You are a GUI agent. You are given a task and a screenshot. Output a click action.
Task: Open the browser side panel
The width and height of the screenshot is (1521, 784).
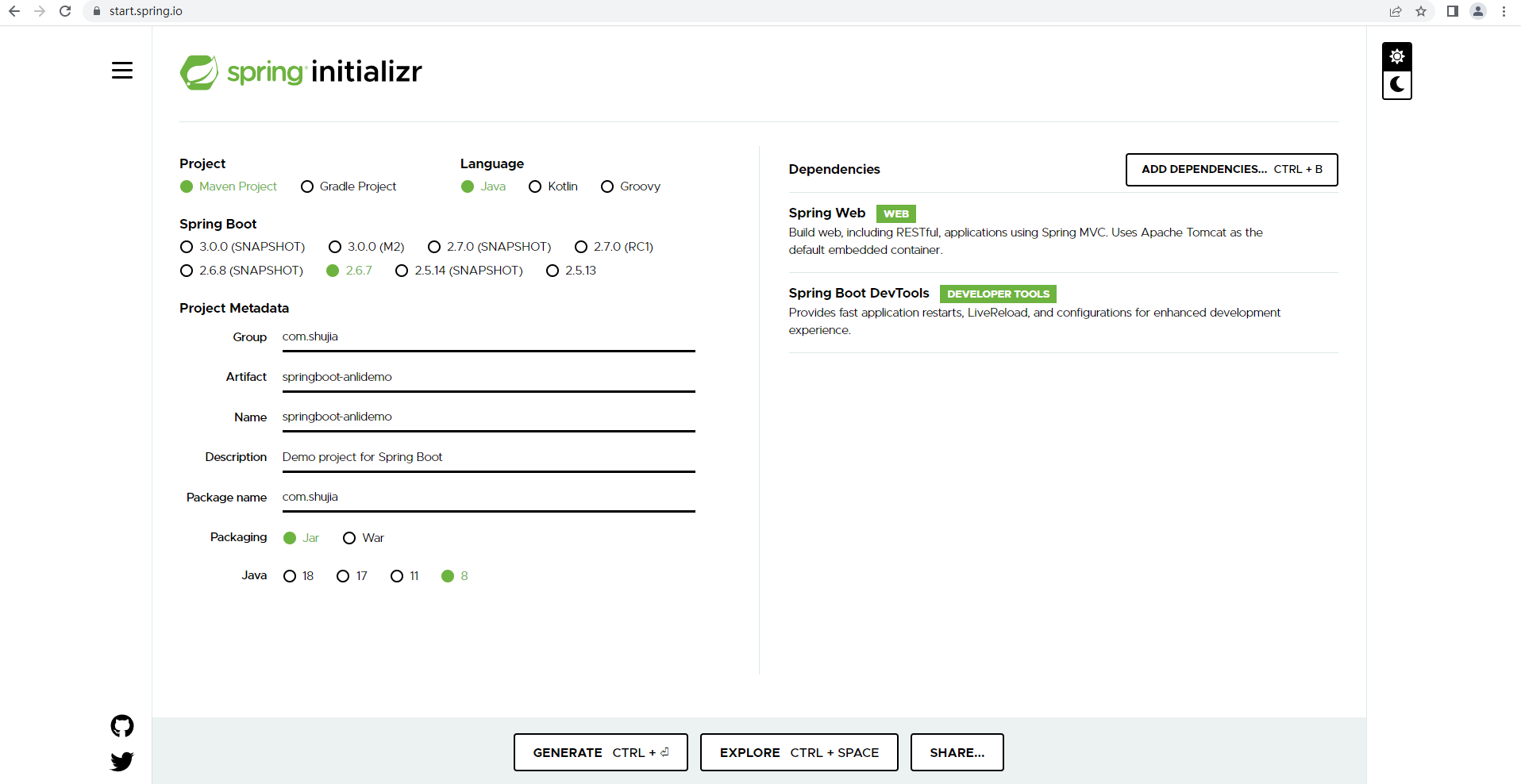point(1453,11)
